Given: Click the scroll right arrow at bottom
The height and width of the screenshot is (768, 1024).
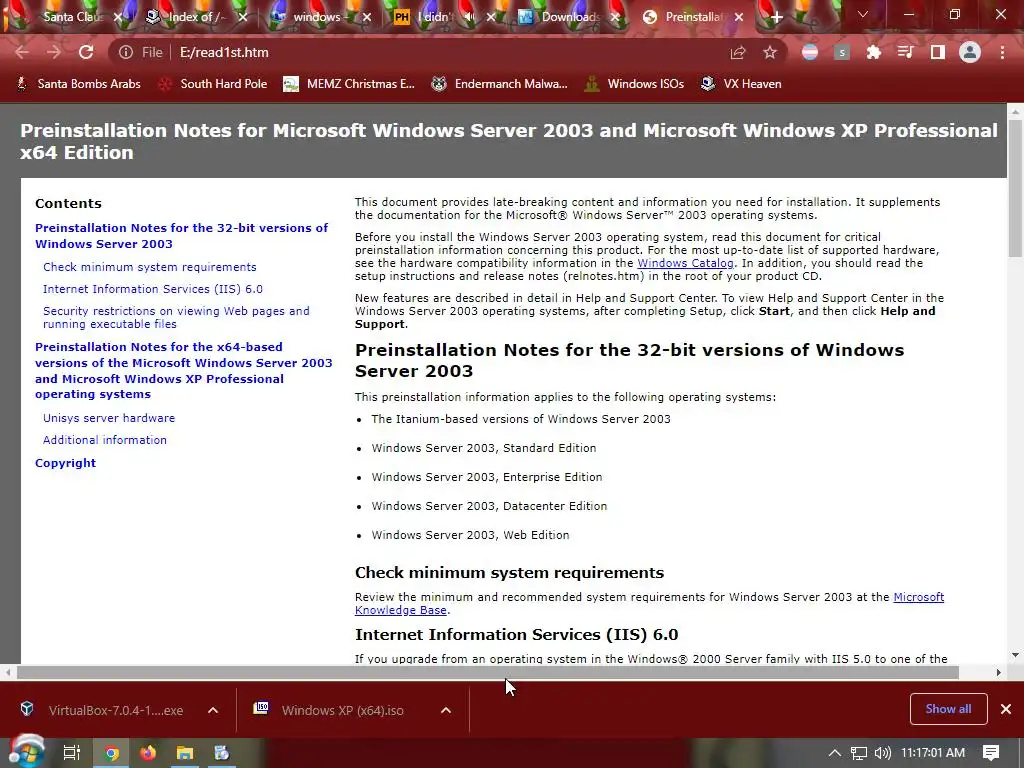Looking at the screenshot, I should pyautogui.click(x=999, y=672).
